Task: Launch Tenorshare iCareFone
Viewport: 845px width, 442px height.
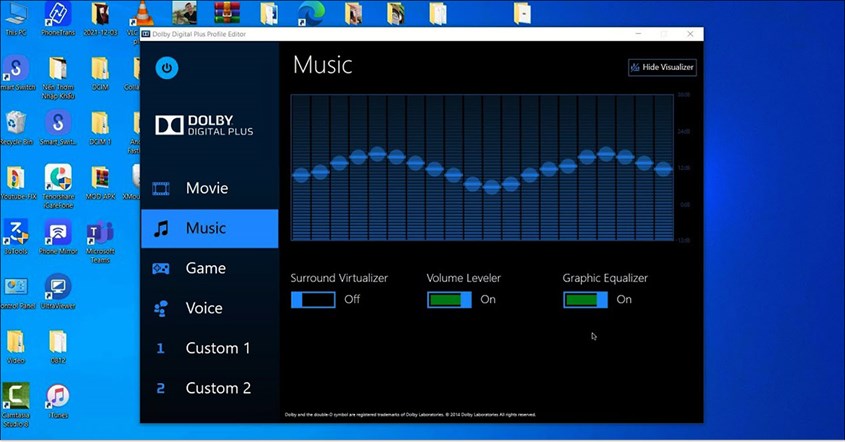Action: (58, 187)
